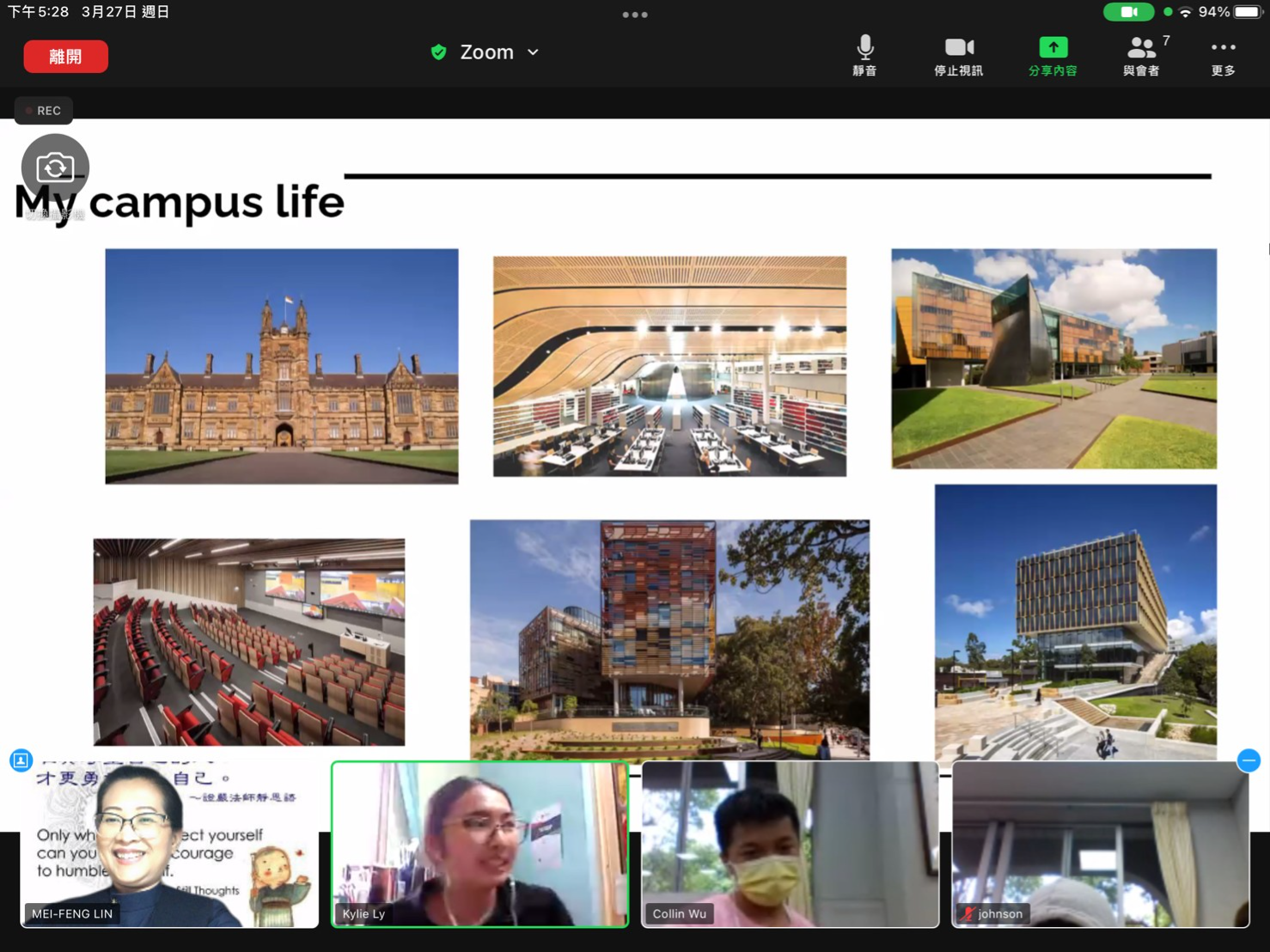Screen dimensions: 1270x952
Task: Tap the battery status icon
Action: [1247, 12]
